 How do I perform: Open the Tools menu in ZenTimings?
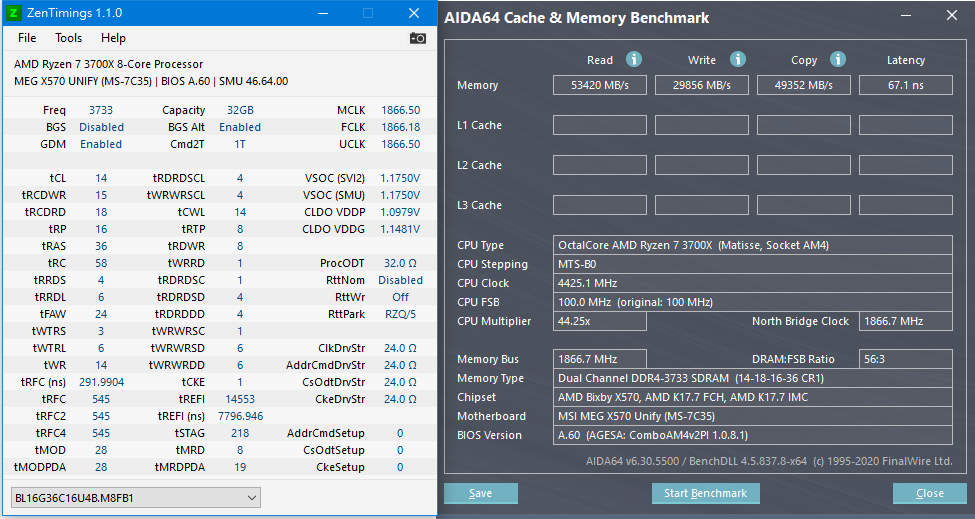coord(69,38)
